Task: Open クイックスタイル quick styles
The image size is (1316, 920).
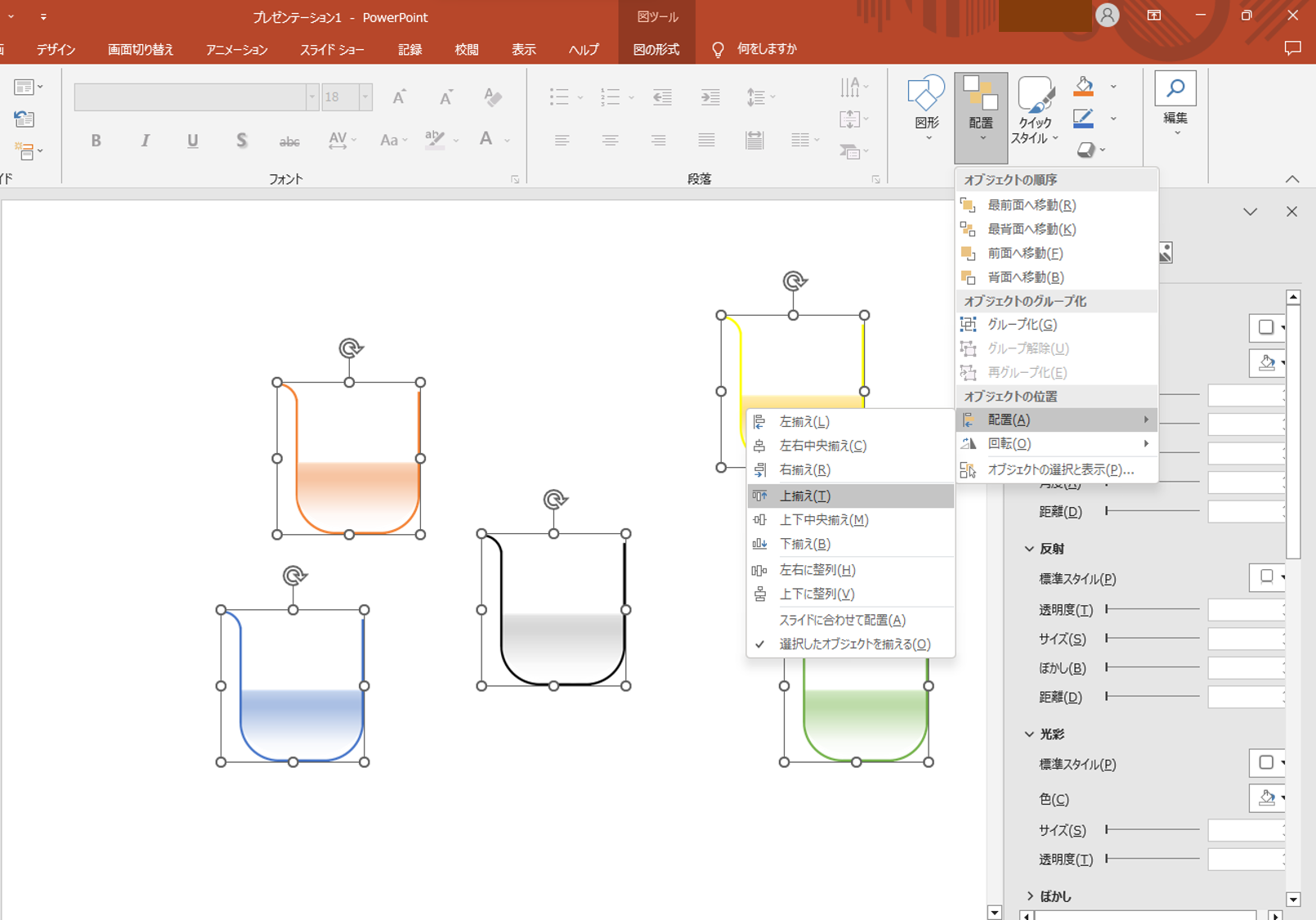Action: (x=1035, y=110)
